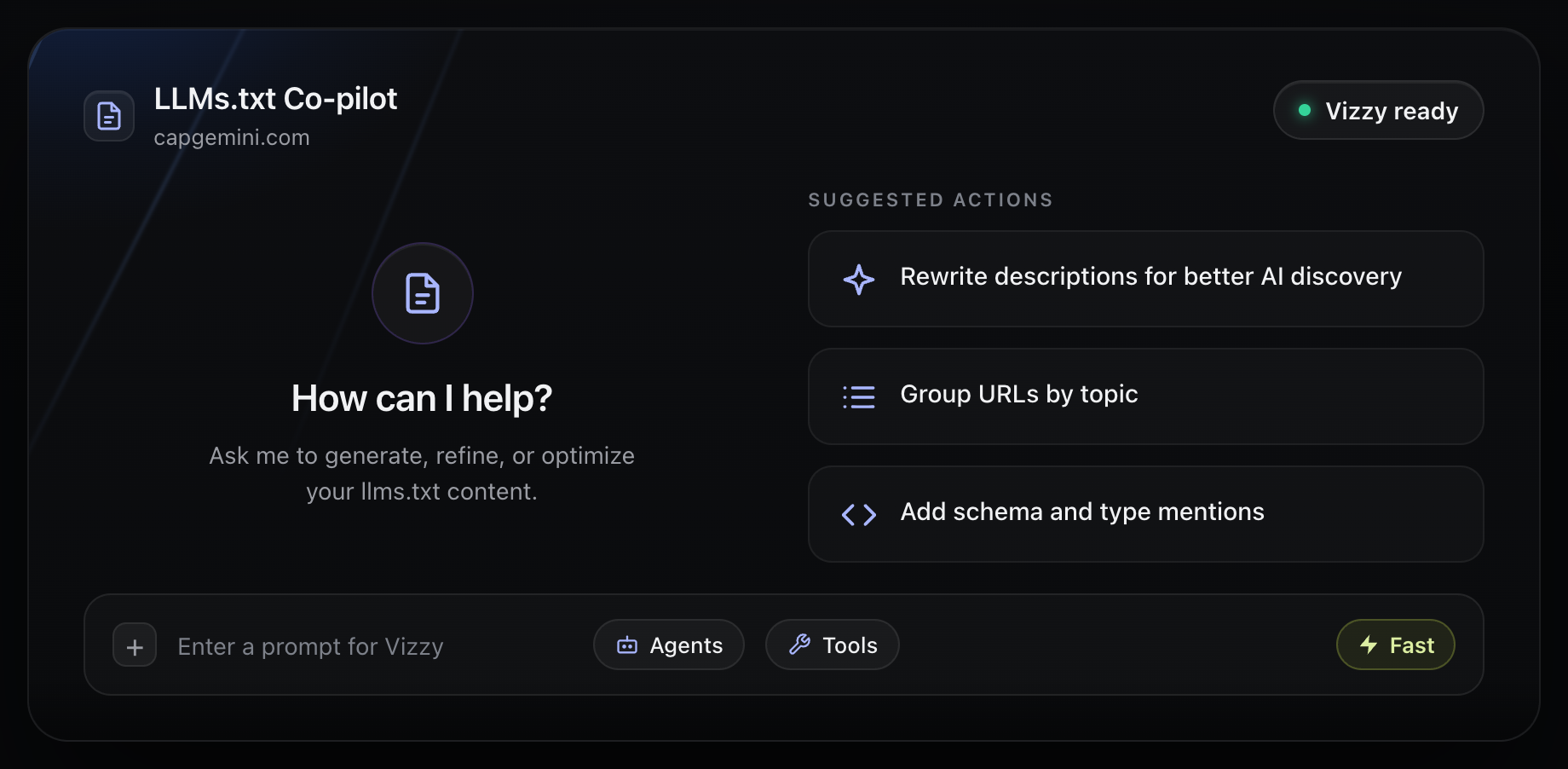Click the code brackets icon on the schema card

click(859, 514)
